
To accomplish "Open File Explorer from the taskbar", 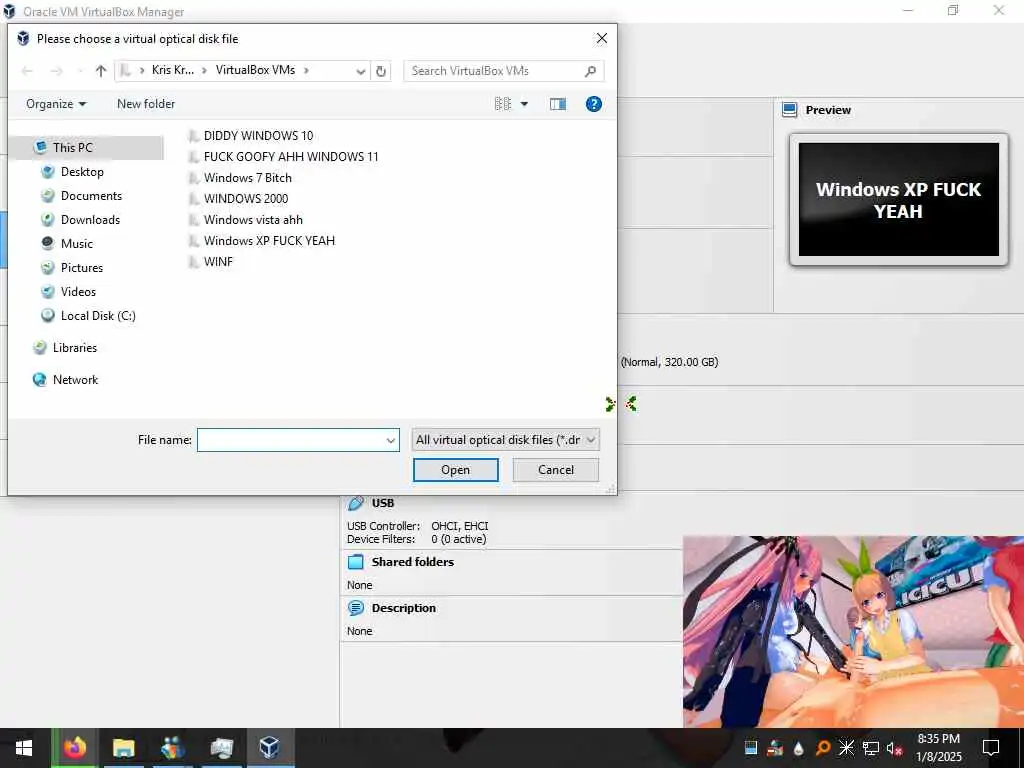I will click(123, 748).
